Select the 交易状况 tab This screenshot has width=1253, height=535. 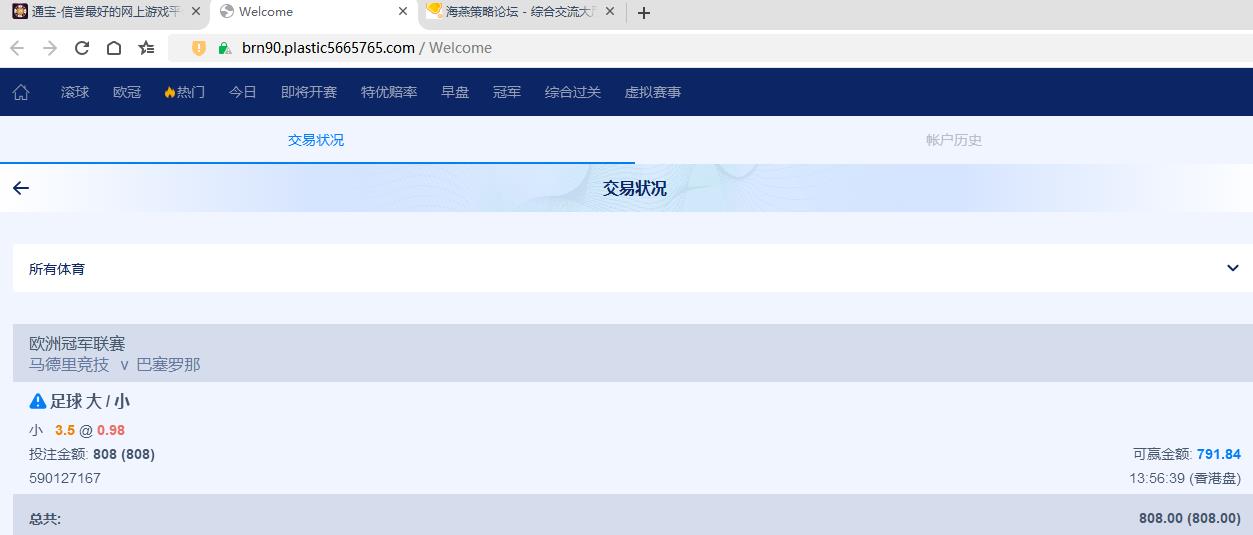pos(316,140)
